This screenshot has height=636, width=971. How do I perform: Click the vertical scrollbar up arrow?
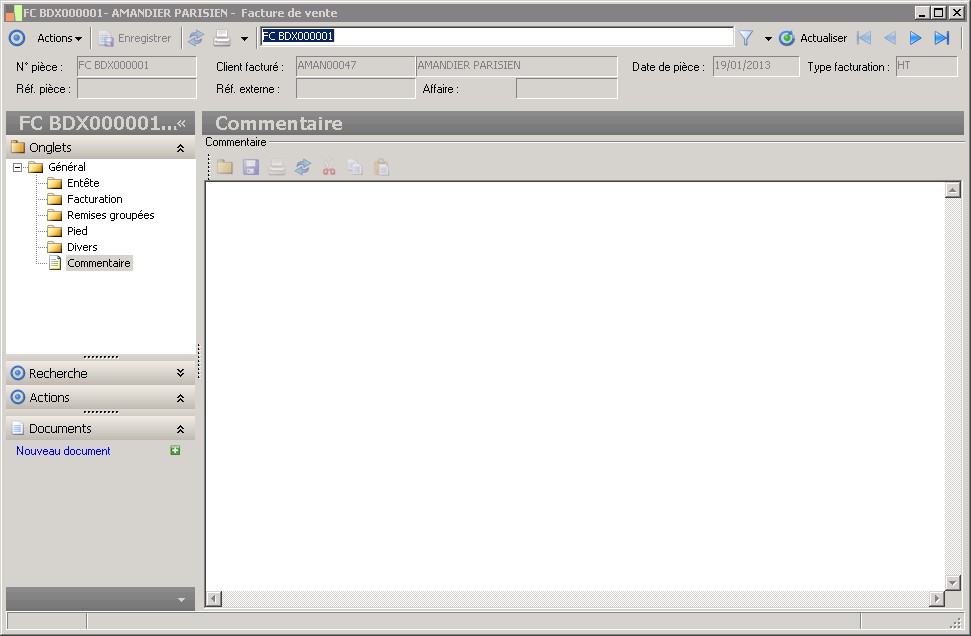(x=953, y=190)
